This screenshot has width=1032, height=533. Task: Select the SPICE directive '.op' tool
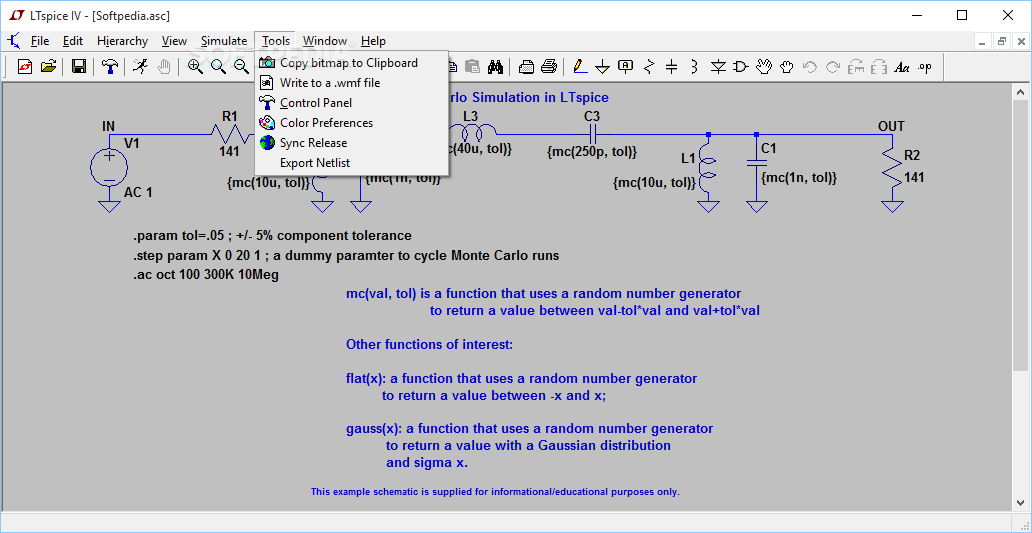pyautogui.click(x=925, y=66)
